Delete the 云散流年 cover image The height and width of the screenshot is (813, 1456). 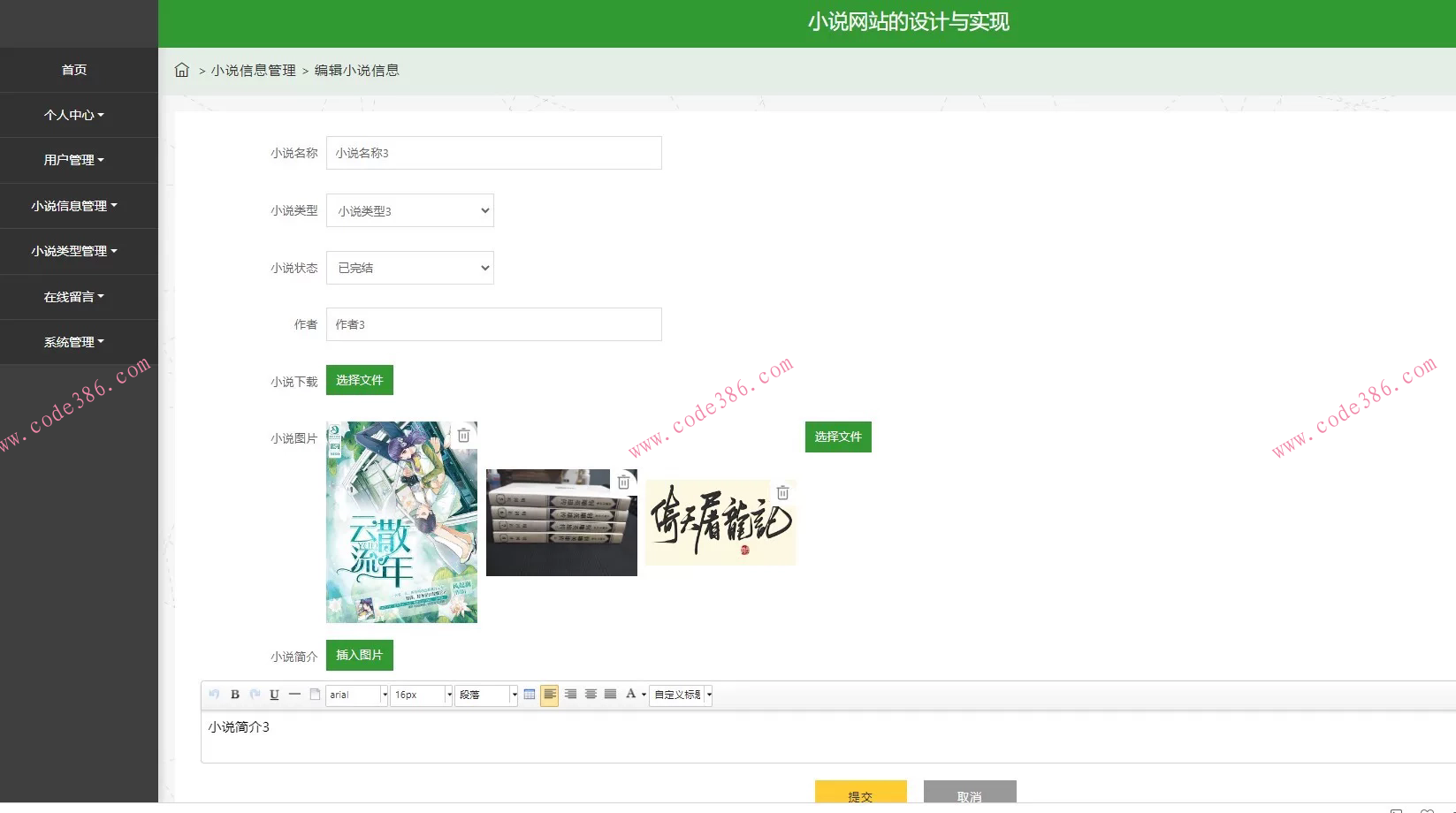[x=464, y=434]
